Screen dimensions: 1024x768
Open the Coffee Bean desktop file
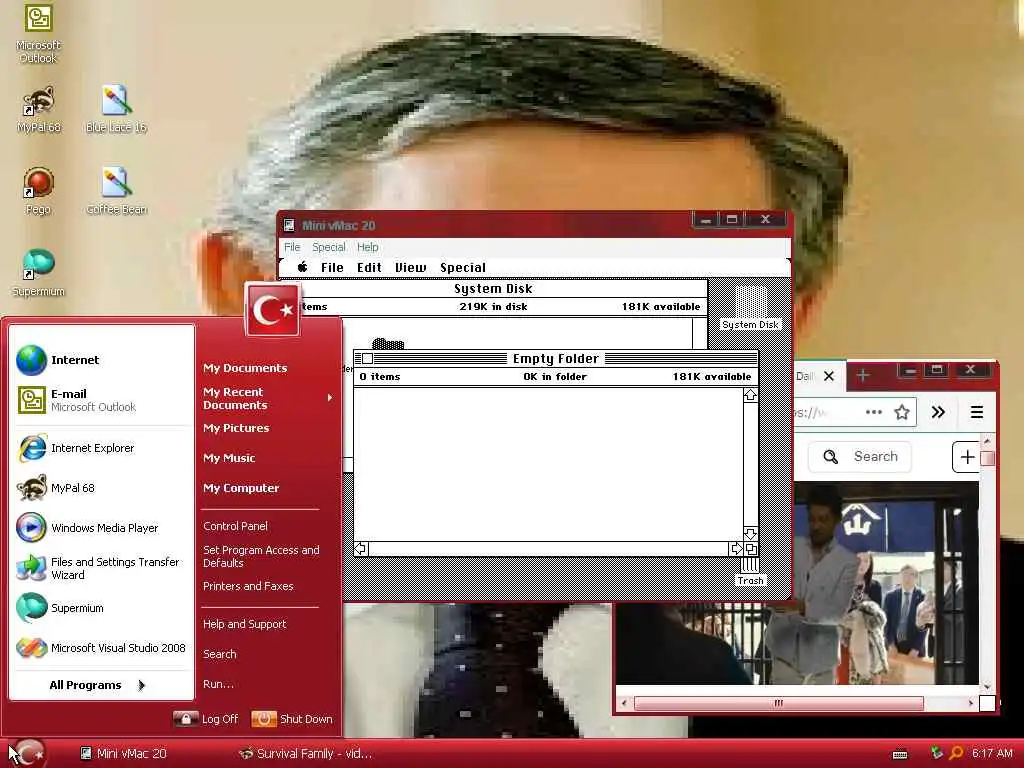click(116, 191)
